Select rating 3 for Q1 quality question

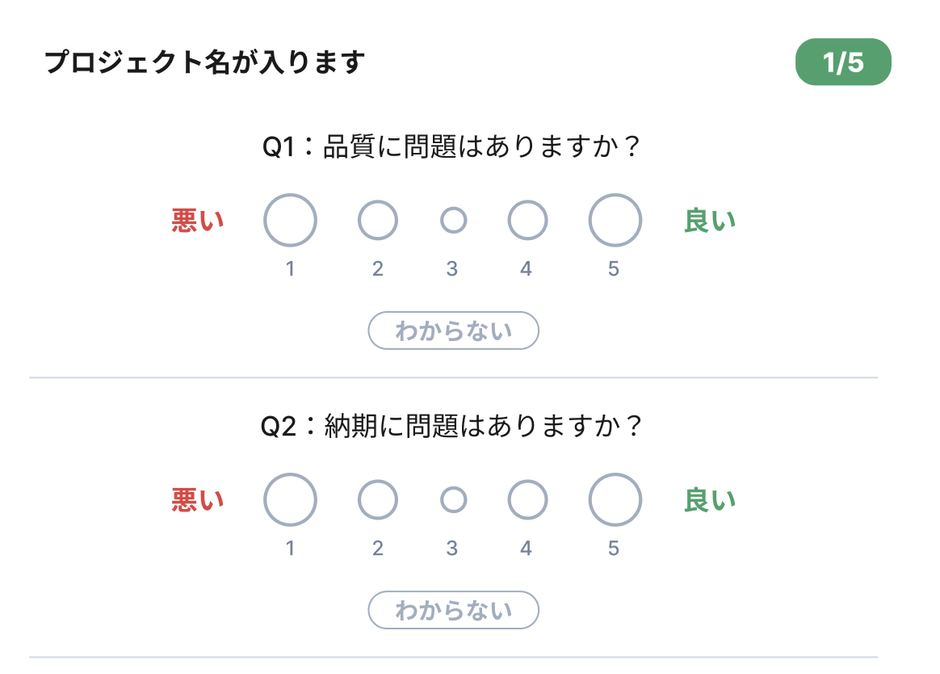[x=452, y=220]
